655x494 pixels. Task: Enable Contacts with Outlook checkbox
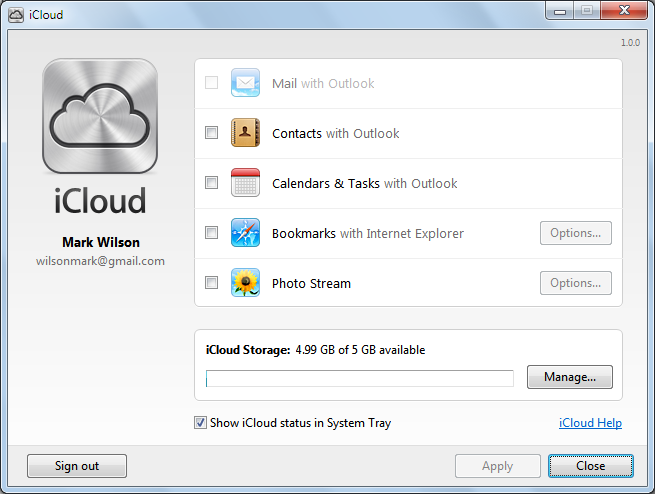pyautogui.click(x=211, y=133)
